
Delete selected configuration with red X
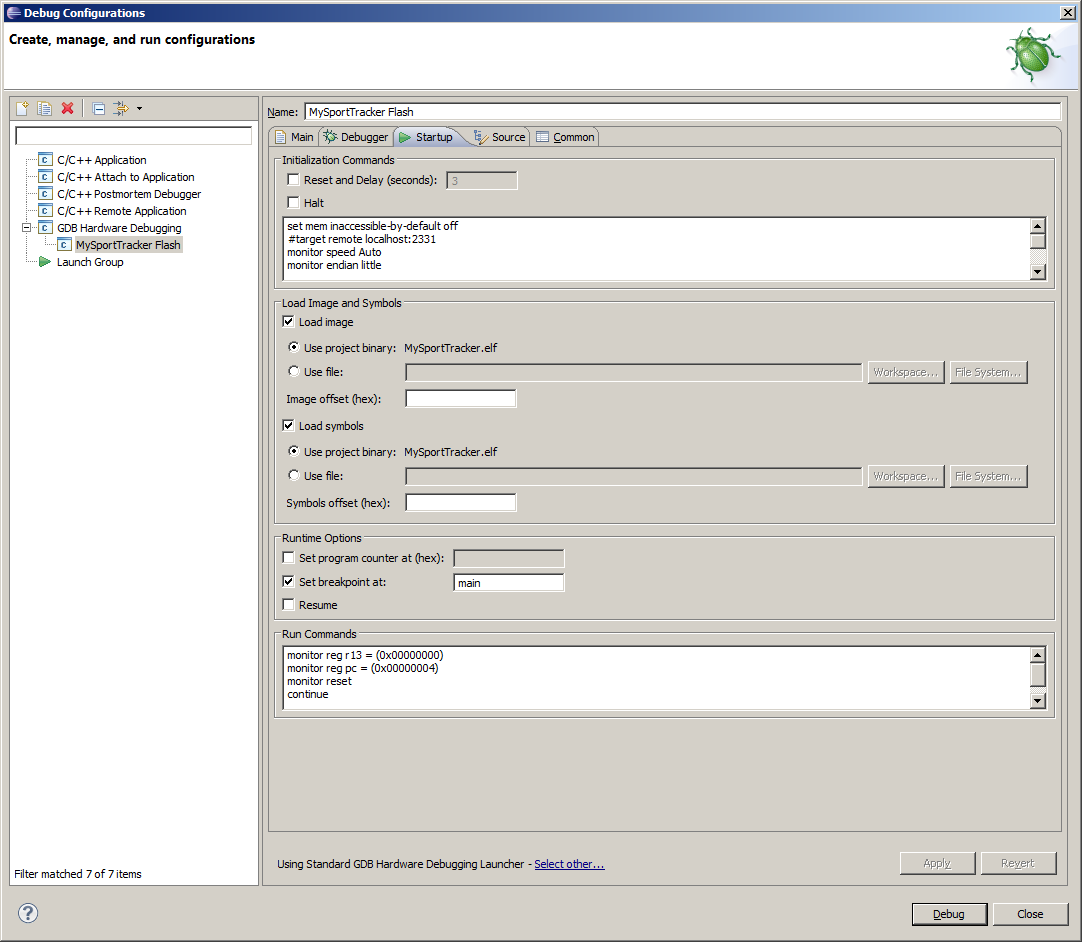click(68, 108)
